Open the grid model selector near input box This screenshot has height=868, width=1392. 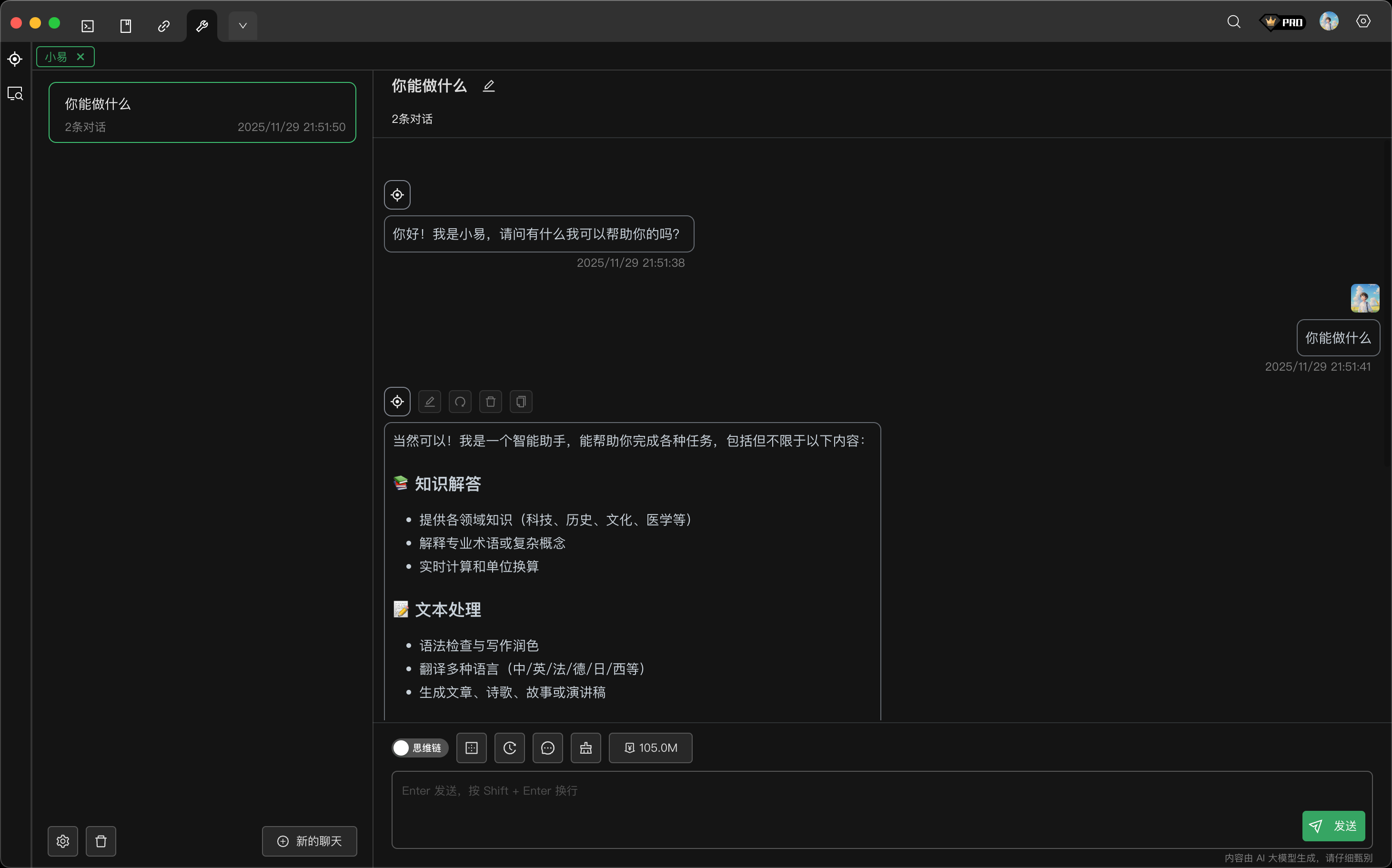pos(471,747)
